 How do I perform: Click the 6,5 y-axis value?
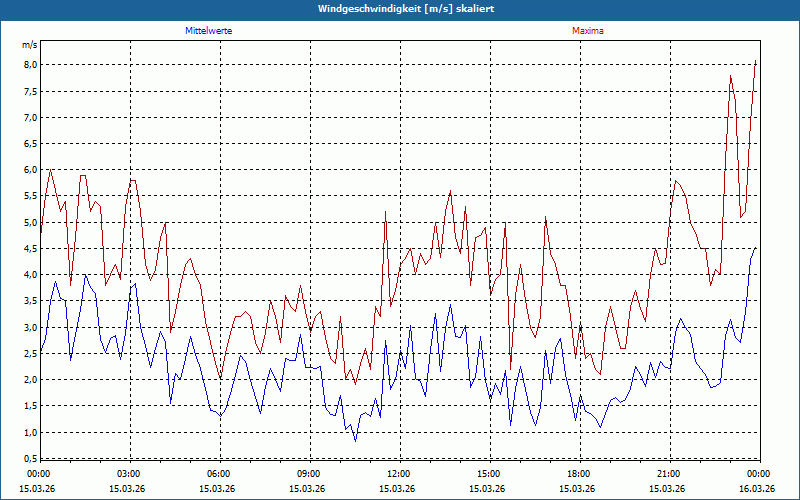click(30, 143)
